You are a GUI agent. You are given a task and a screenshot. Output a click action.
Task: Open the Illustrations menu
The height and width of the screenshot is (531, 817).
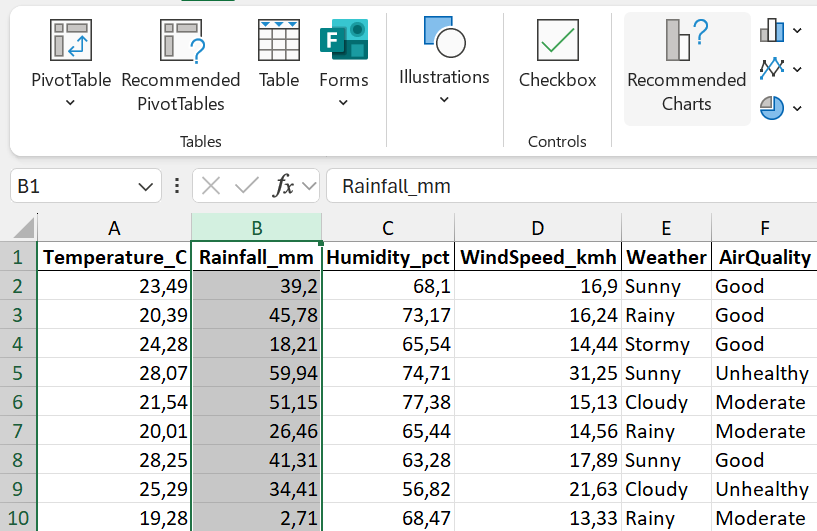pos(444,60)
